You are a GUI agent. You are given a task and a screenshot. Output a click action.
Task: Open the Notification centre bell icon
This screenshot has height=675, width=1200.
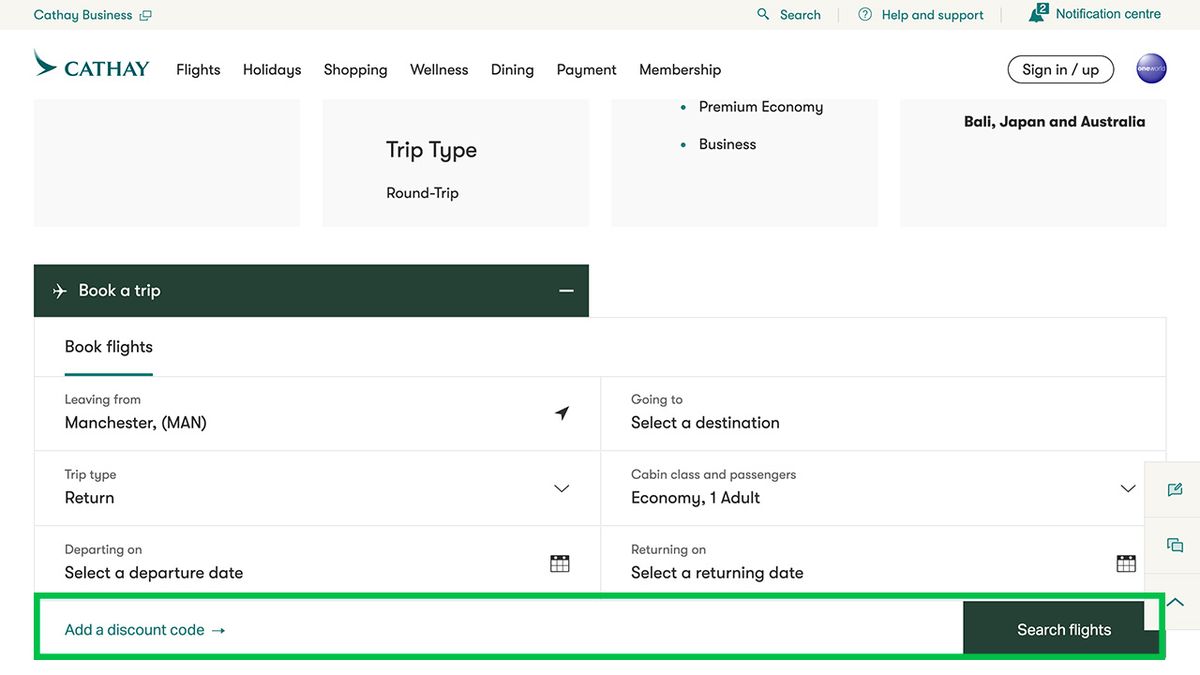[x=1037, y=13]
